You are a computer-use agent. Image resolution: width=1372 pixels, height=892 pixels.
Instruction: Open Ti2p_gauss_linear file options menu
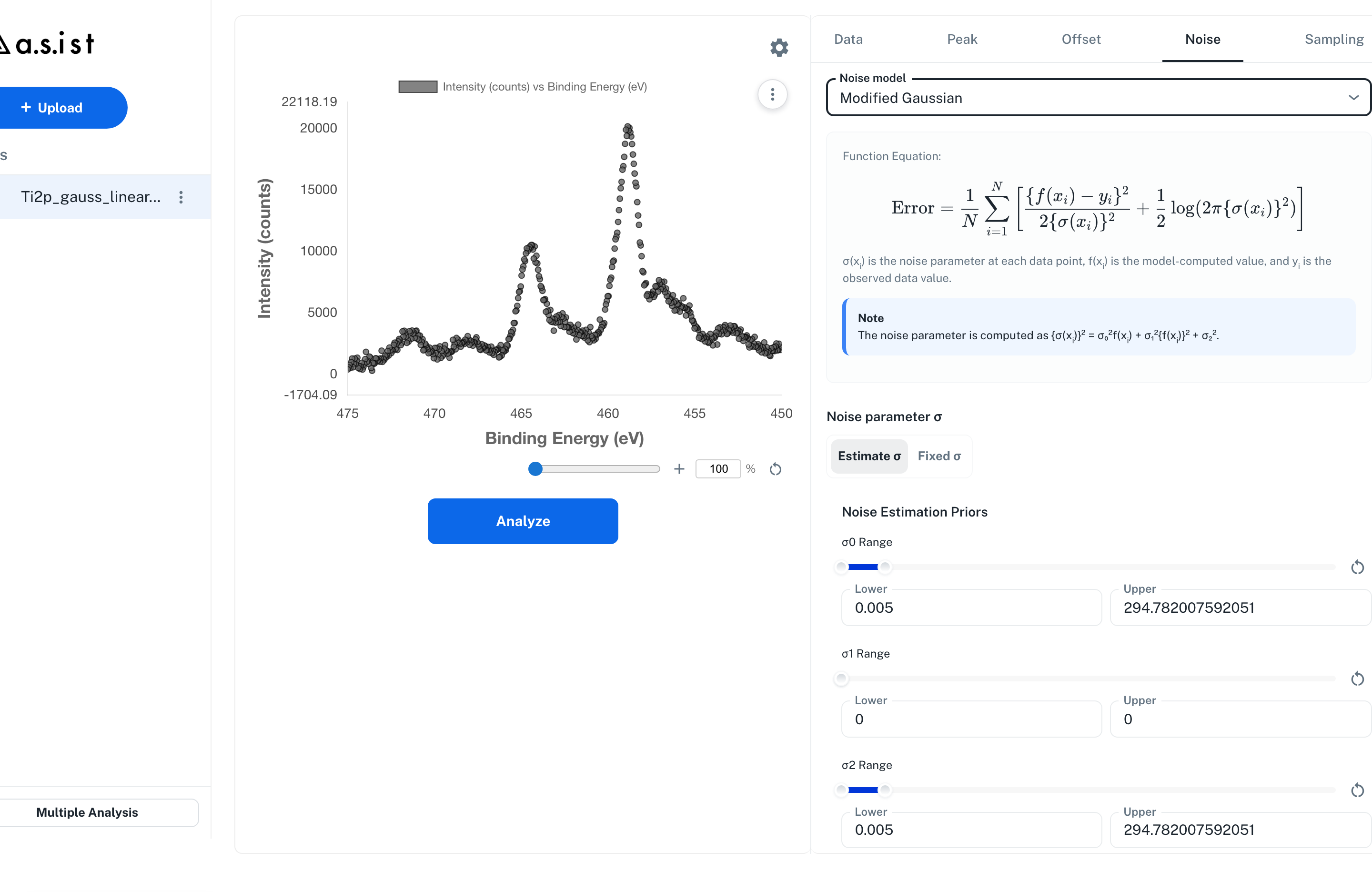click(x=181, y=197)
